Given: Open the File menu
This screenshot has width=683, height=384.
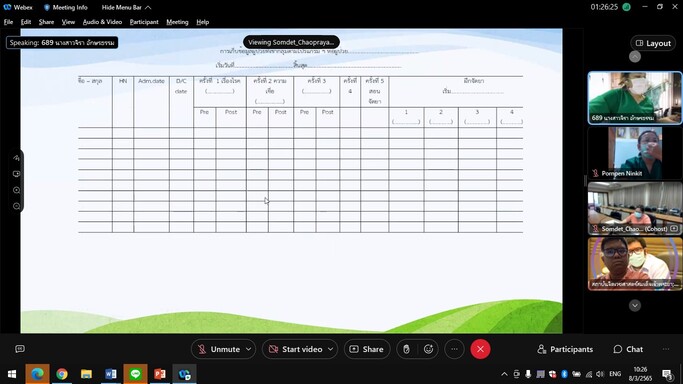Looking at the screenshot, I should tap(8, 22).
